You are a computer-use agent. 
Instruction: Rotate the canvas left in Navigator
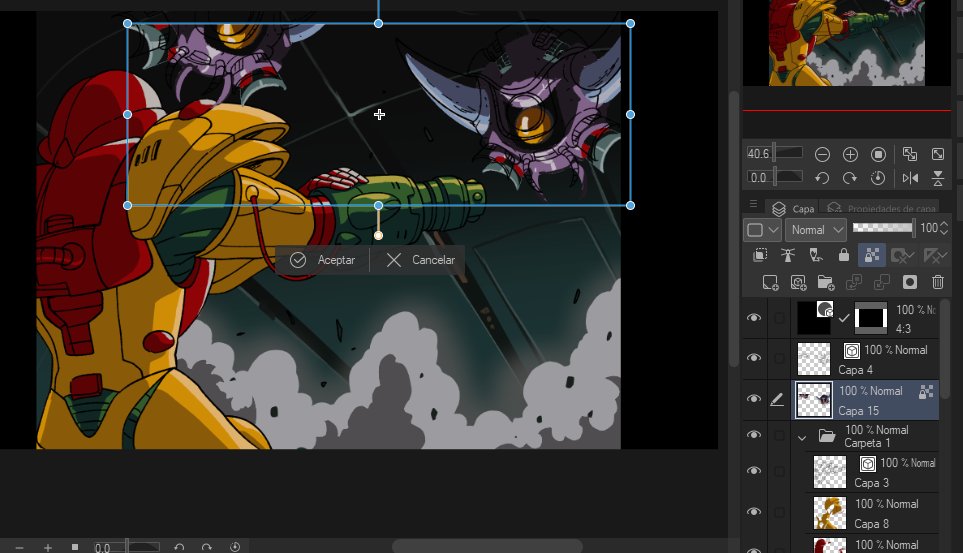(x=822, y=178)
